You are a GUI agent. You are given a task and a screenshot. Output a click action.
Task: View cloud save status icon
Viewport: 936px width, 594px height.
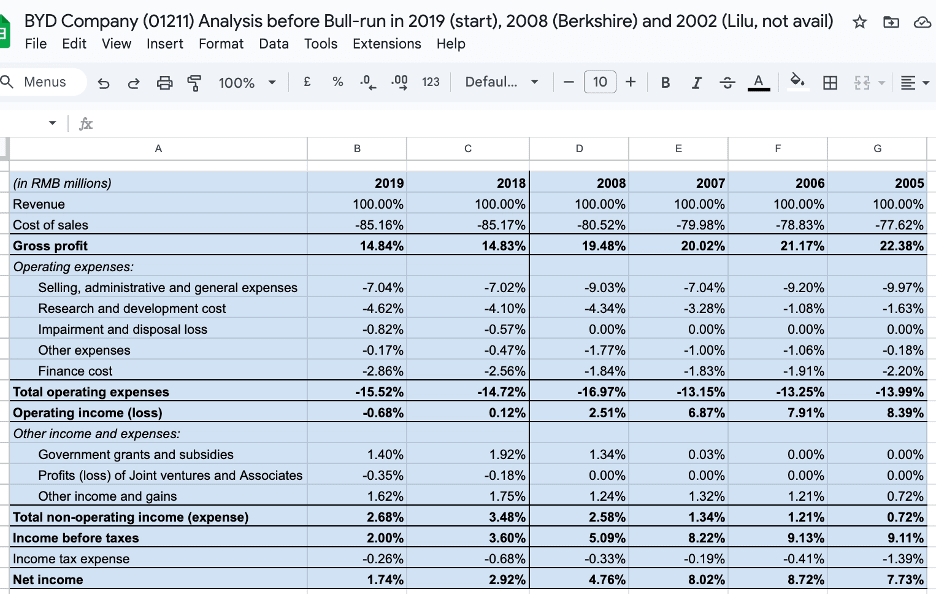point(922,22)
